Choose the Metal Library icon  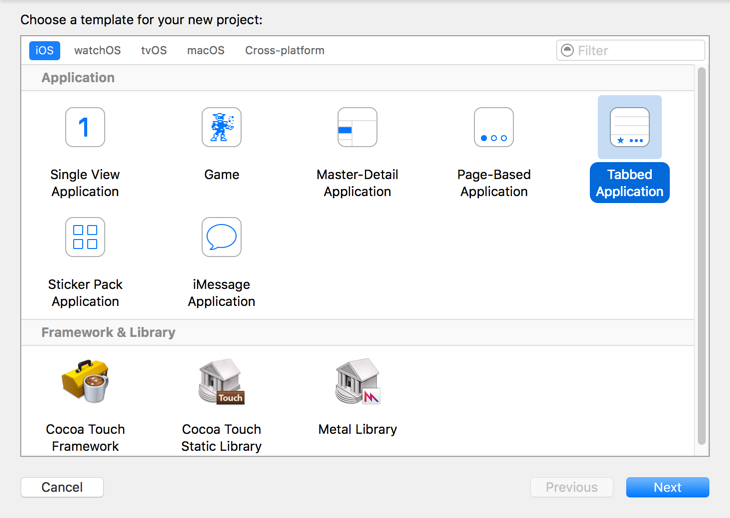click(357, 382)
